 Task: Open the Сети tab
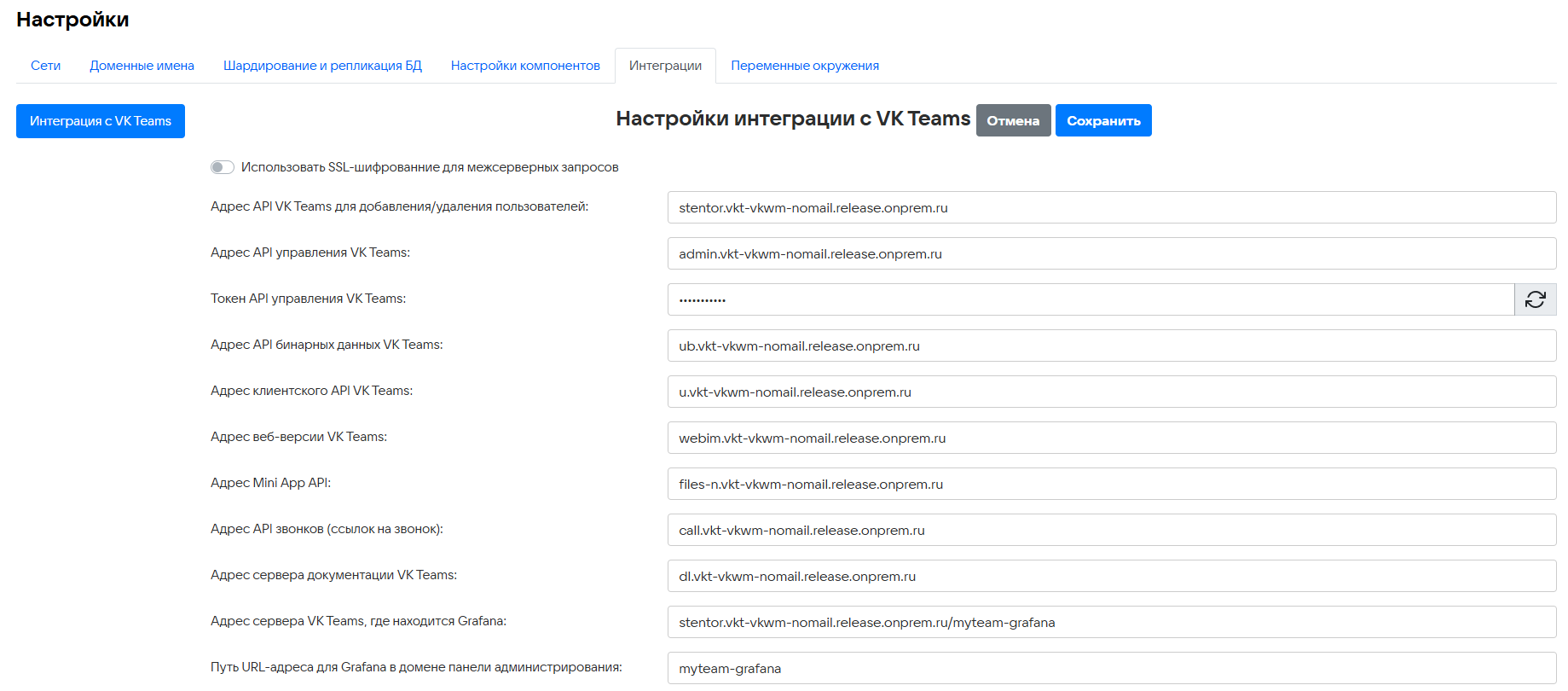pyautogui.click(x=46, y=66)
